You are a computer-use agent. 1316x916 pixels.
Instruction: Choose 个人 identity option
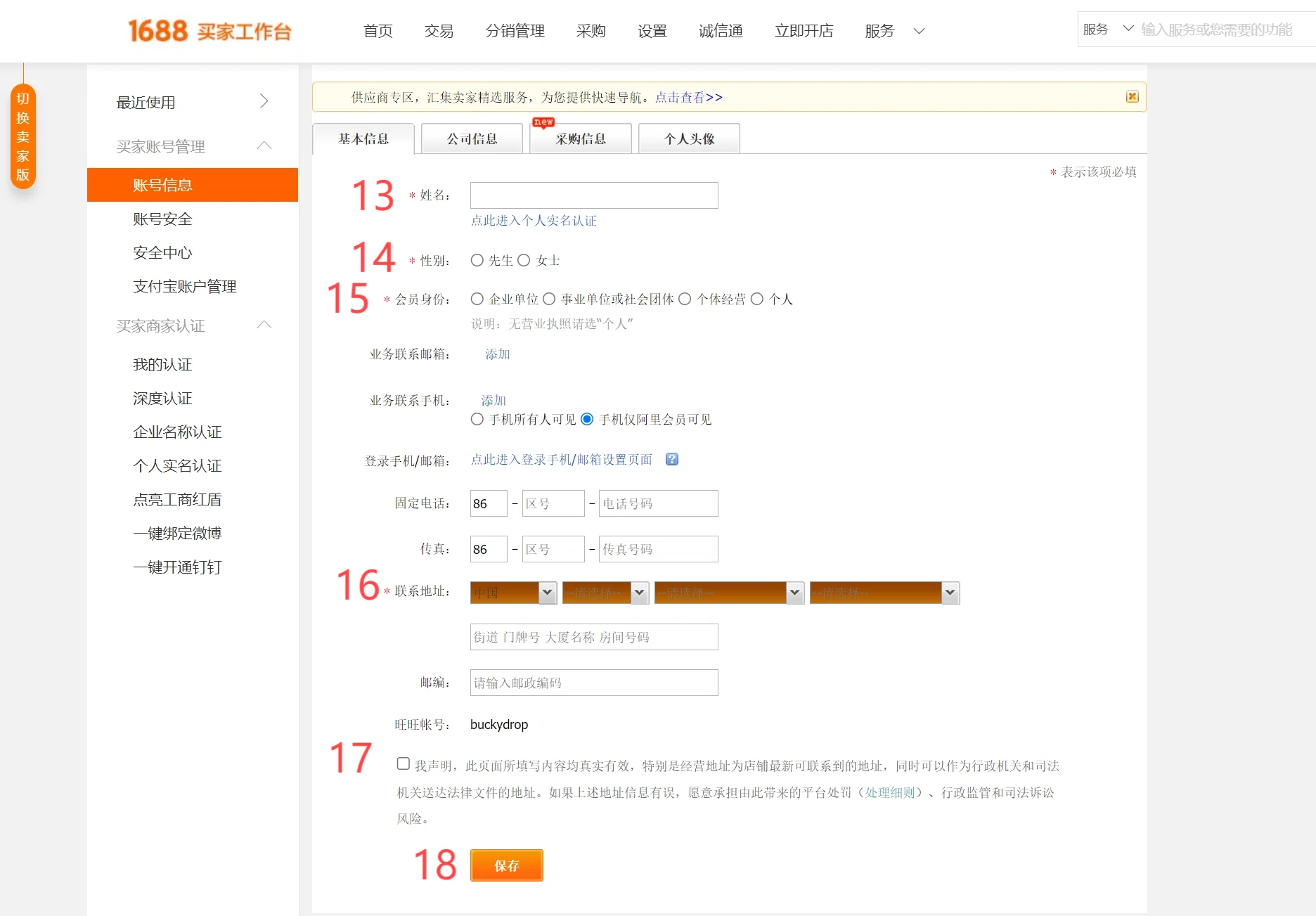coord(757,299)
